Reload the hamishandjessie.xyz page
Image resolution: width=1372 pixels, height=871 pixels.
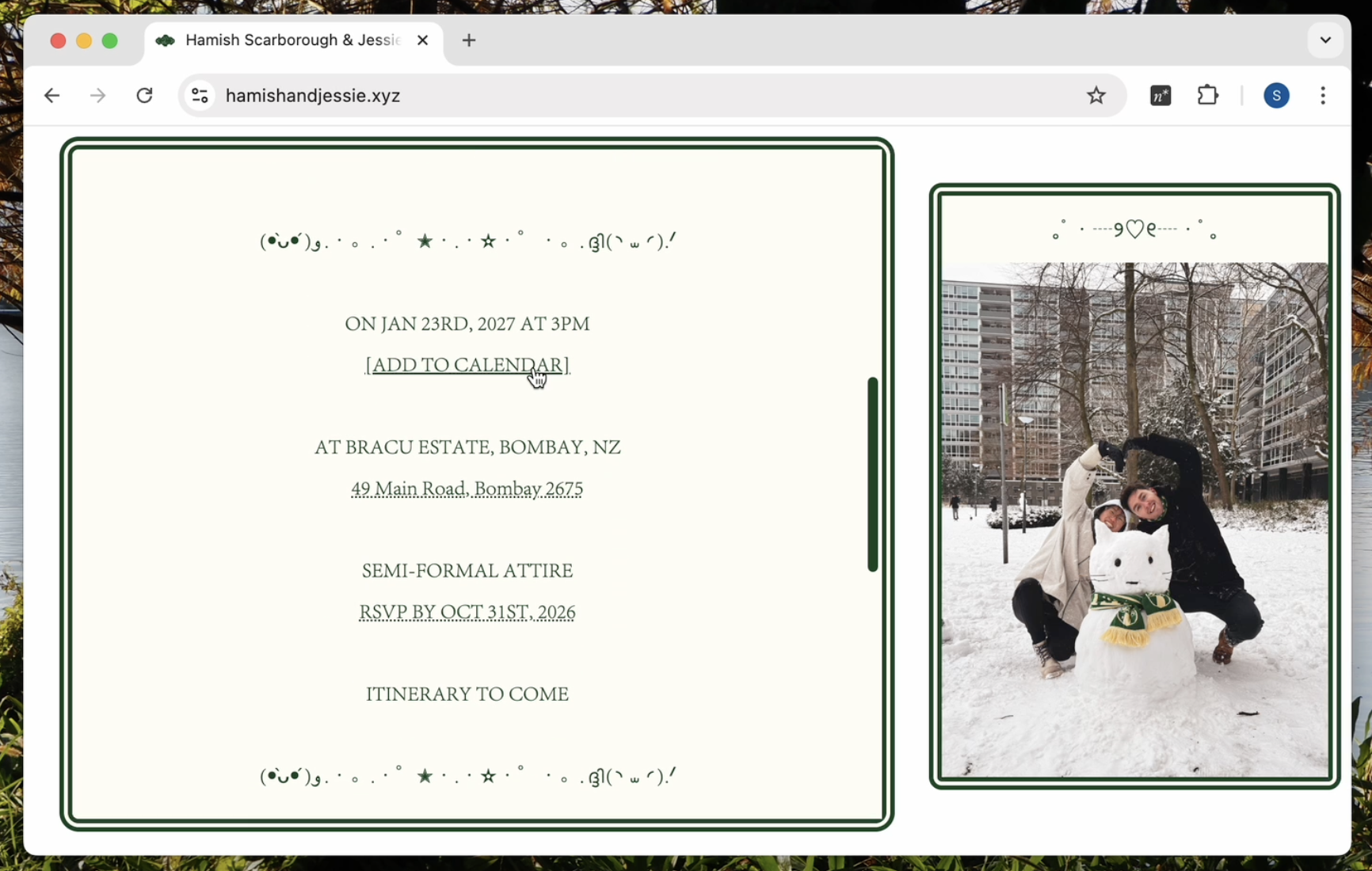(x=144, y=96)
